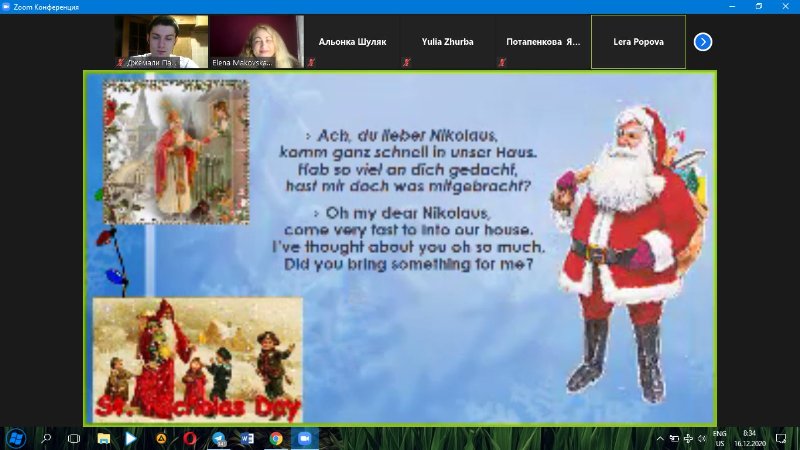Open File Explorer from the taskbar

click(x=104, y=438)
